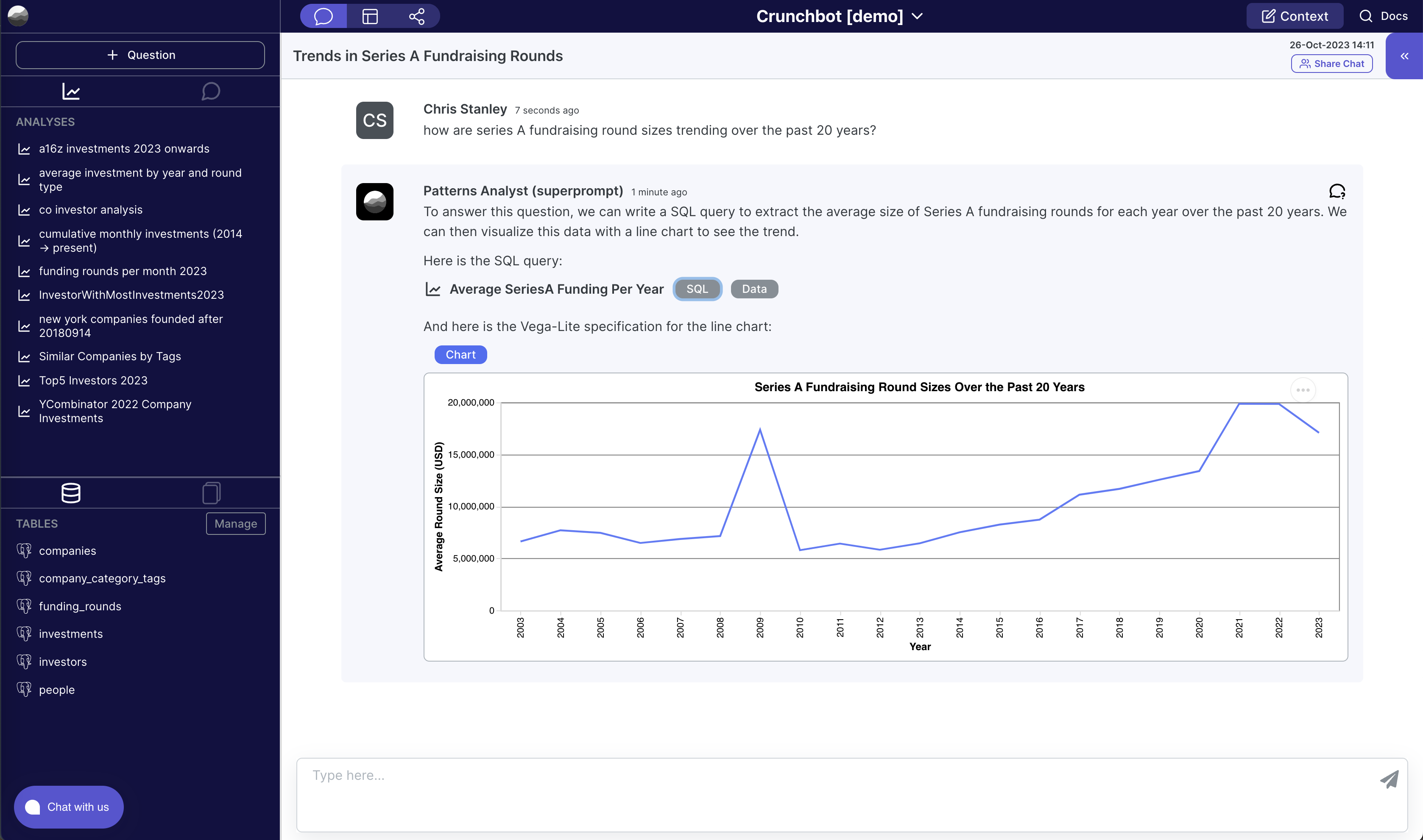
Task: Open the Chat with us widget
Action: [x=69, y=807]
